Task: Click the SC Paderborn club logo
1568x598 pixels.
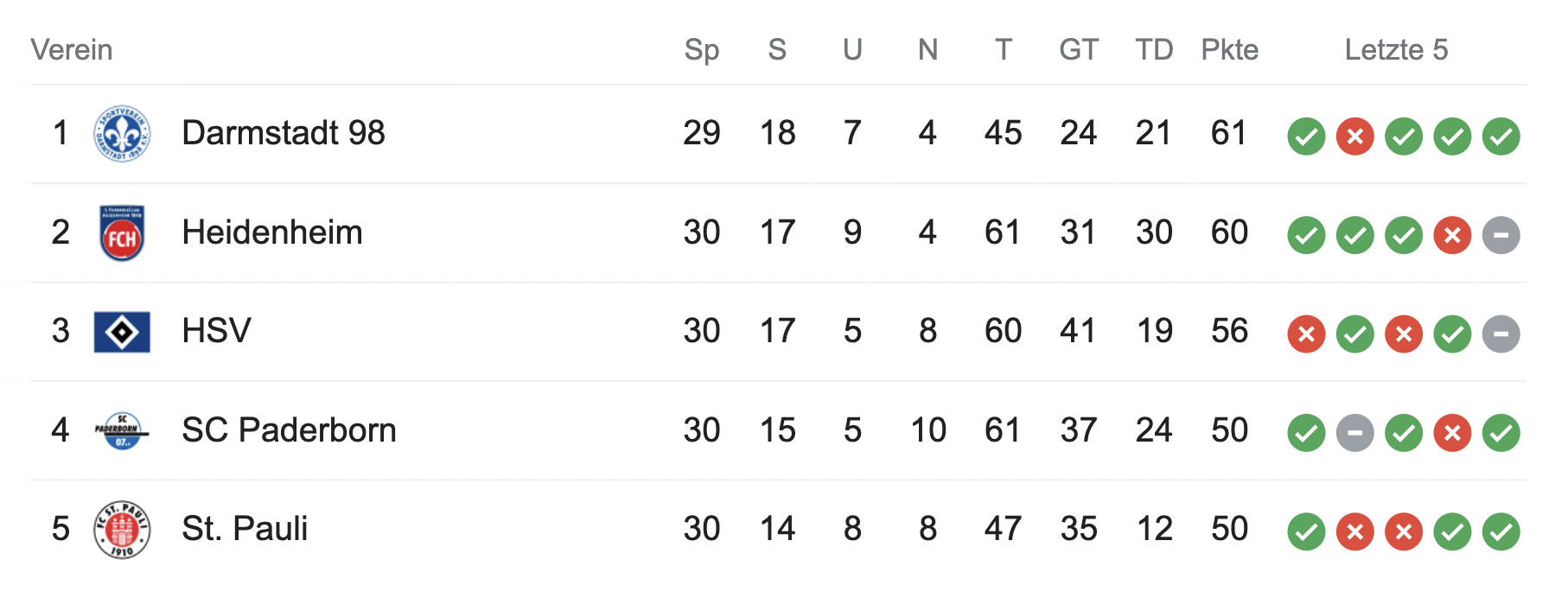Action: pyautogui.click(x=122, y=430)
